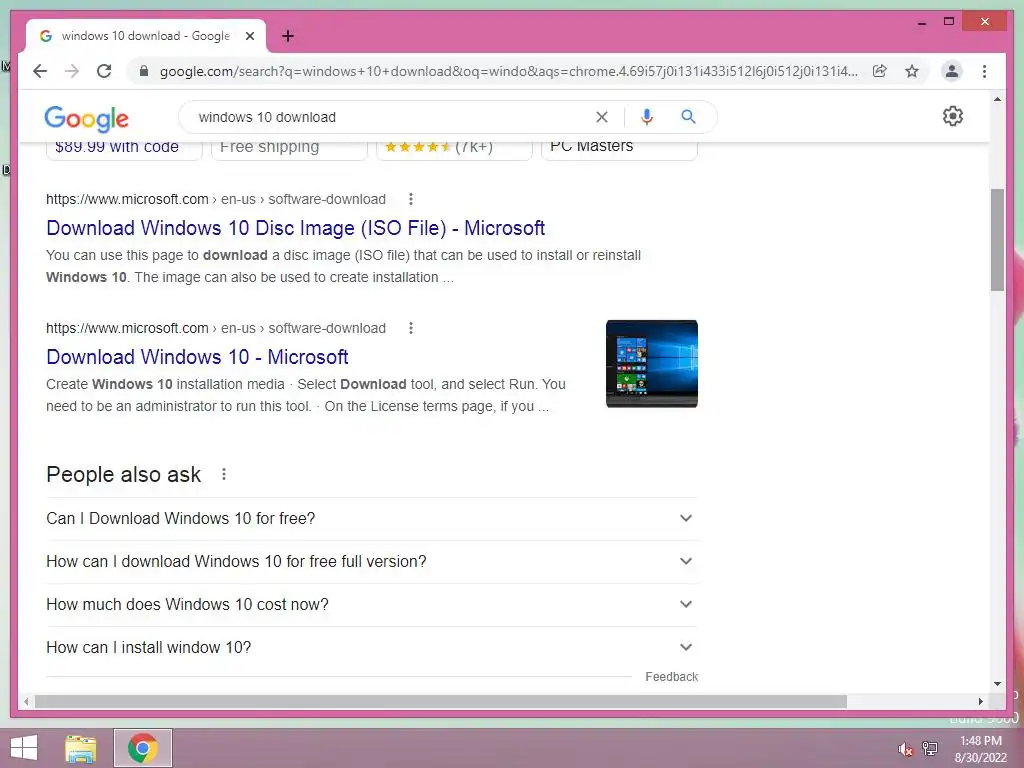
Task: Click the scroll right arrow
Action: click(x=980, y=701)
